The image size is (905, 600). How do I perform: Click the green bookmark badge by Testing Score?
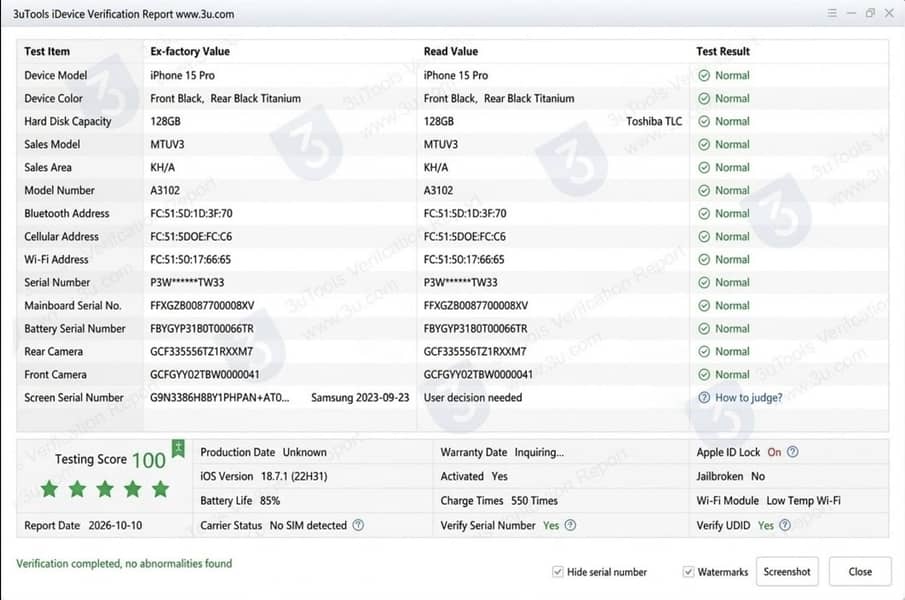[178, 448]
